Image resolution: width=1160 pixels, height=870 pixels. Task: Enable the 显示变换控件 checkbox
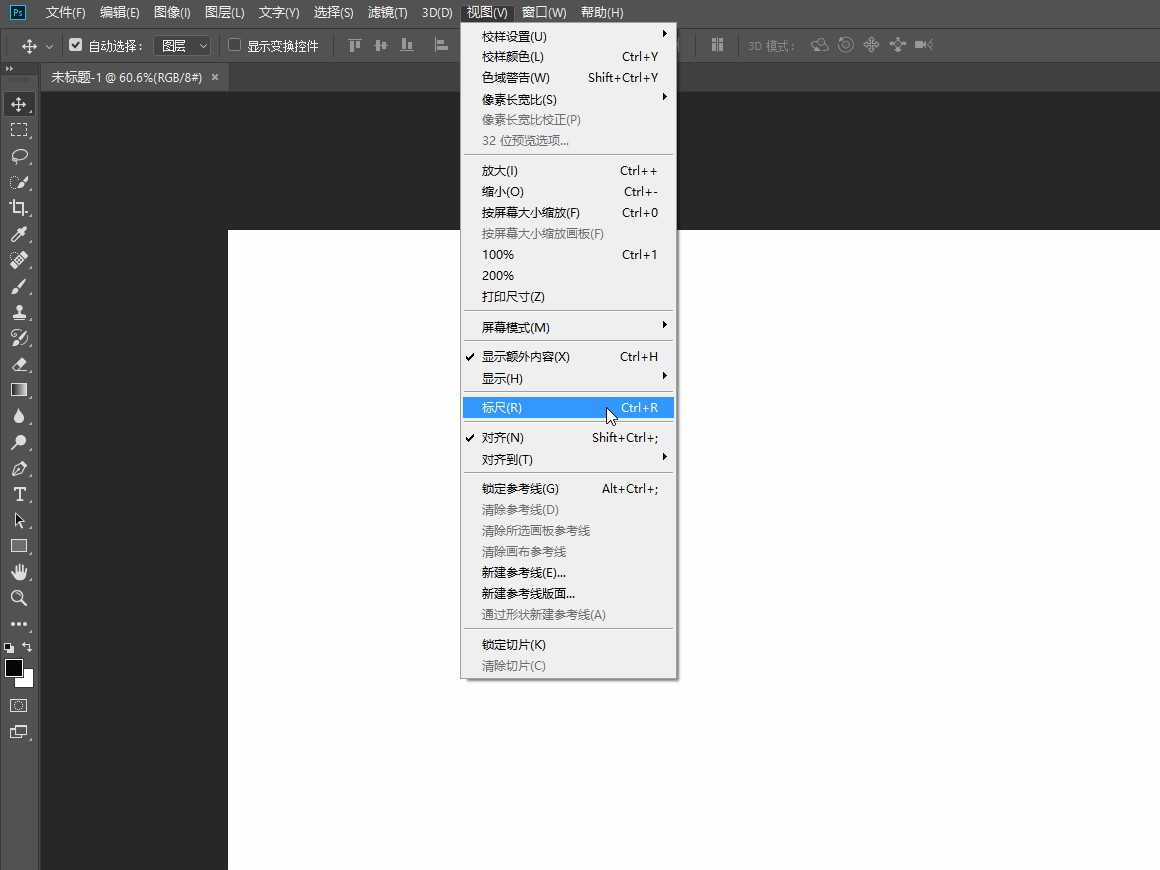point(235,45)
